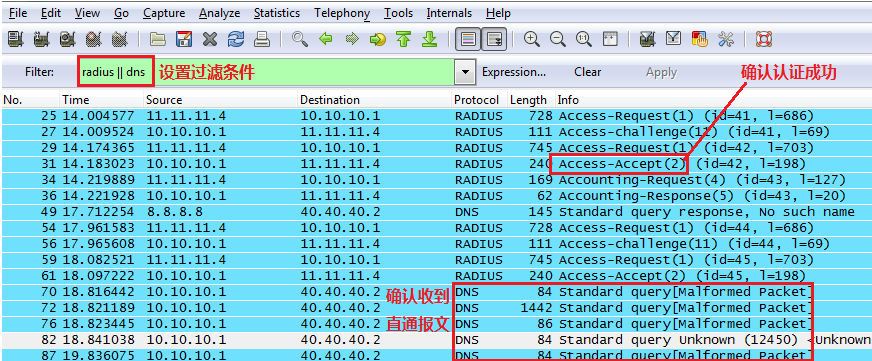Viewport: 872px width, 361px height.
Task: Print packets with the printer icon
Action: coord(262,39)
